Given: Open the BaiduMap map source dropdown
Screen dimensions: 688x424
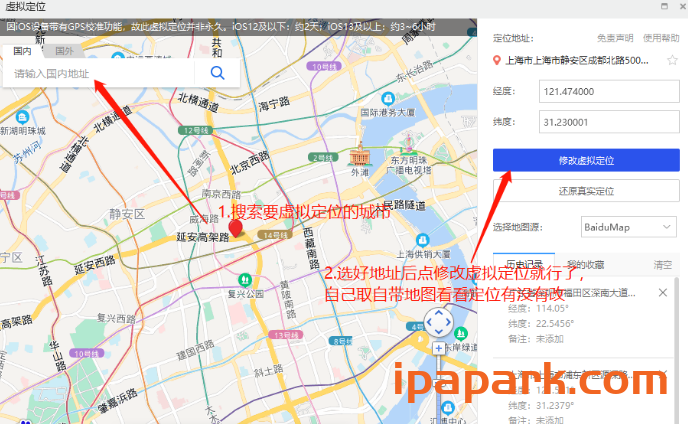Looking at the screenshot, I should 628,227.
